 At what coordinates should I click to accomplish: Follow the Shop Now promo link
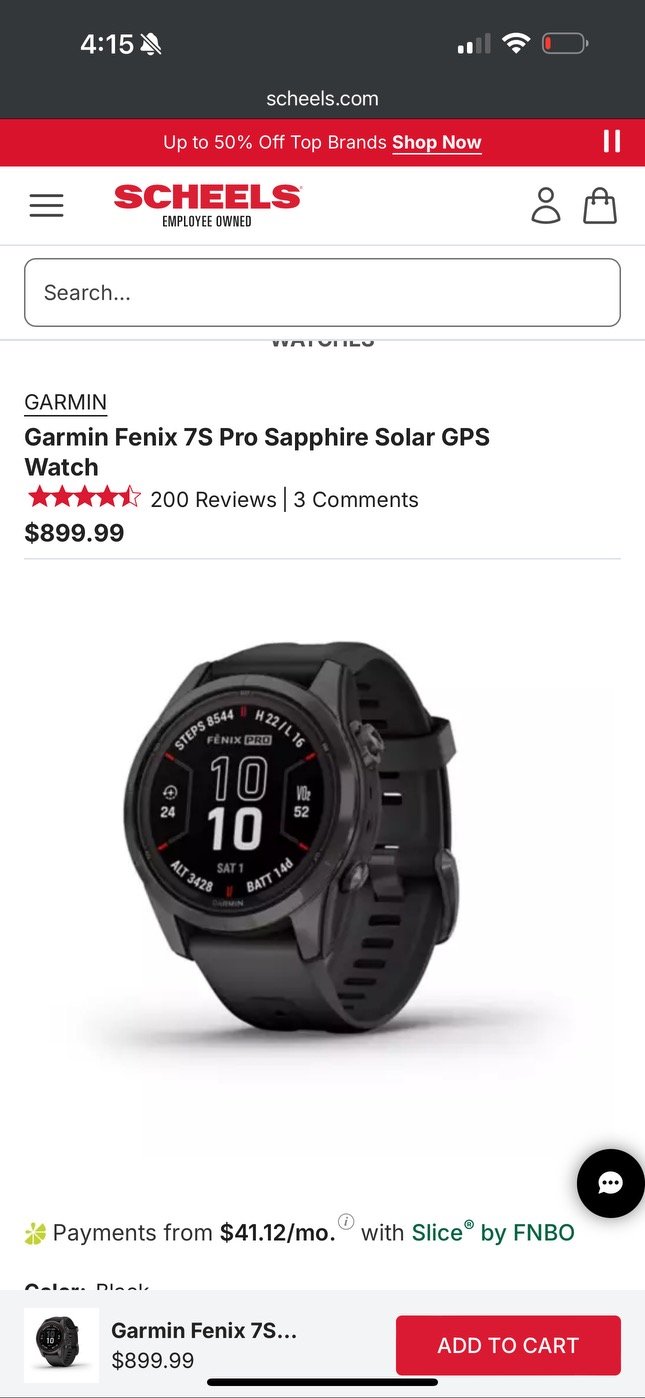pyautogui.click(x=436, y=142)
